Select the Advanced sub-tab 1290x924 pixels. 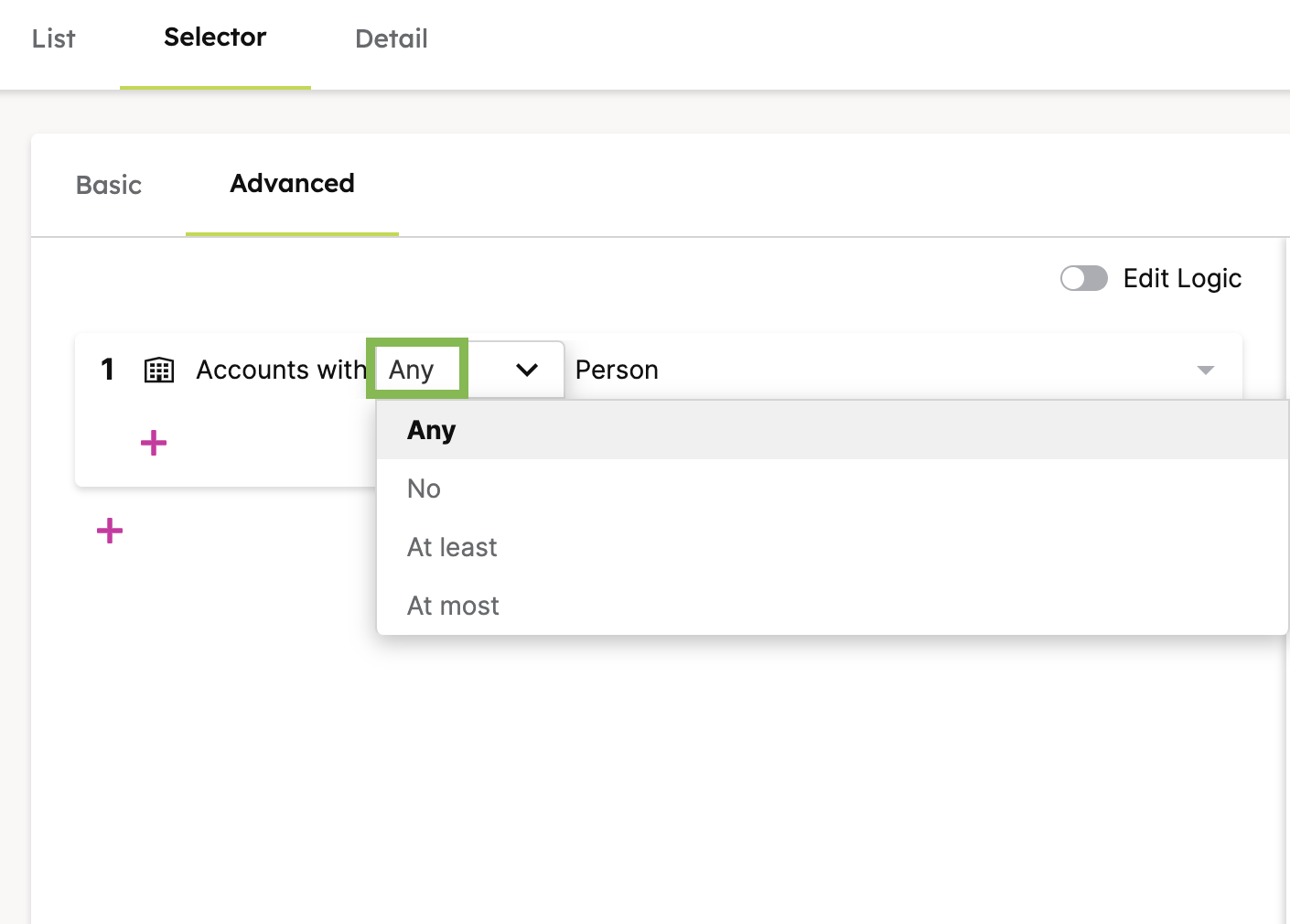(x=292, y=183)
